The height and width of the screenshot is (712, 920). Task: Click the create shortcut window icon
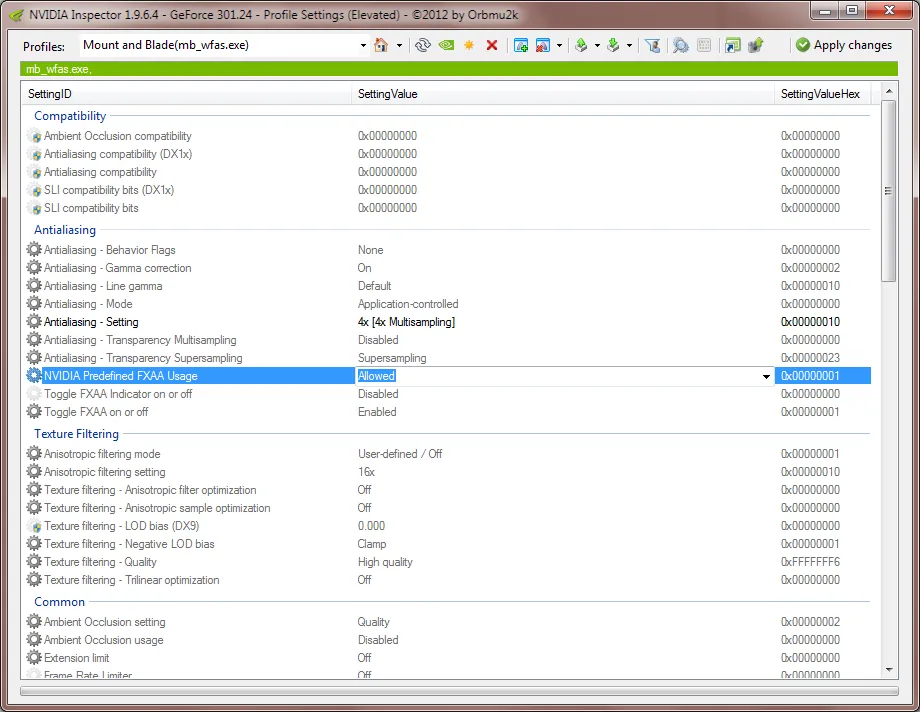[733, 45]
